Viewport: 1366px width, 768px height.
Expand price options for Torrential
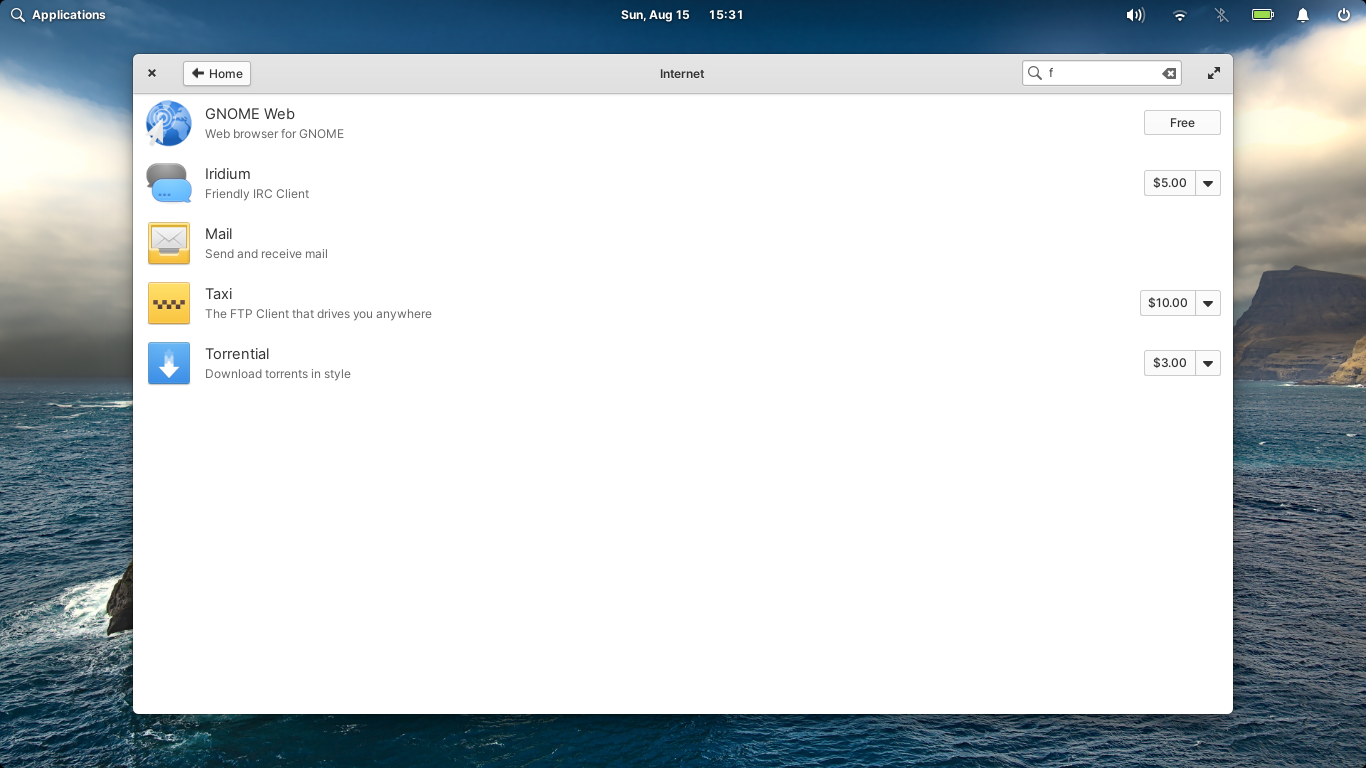tap(1208, 363)
